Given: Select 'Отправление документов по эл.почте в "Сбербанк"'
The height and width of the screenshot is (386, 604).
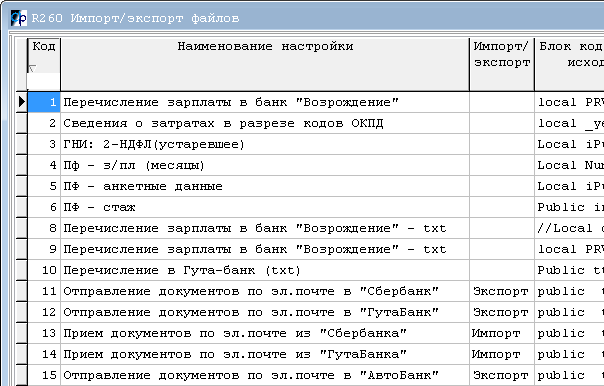Looking at the screenshot, I should point(265,291).
